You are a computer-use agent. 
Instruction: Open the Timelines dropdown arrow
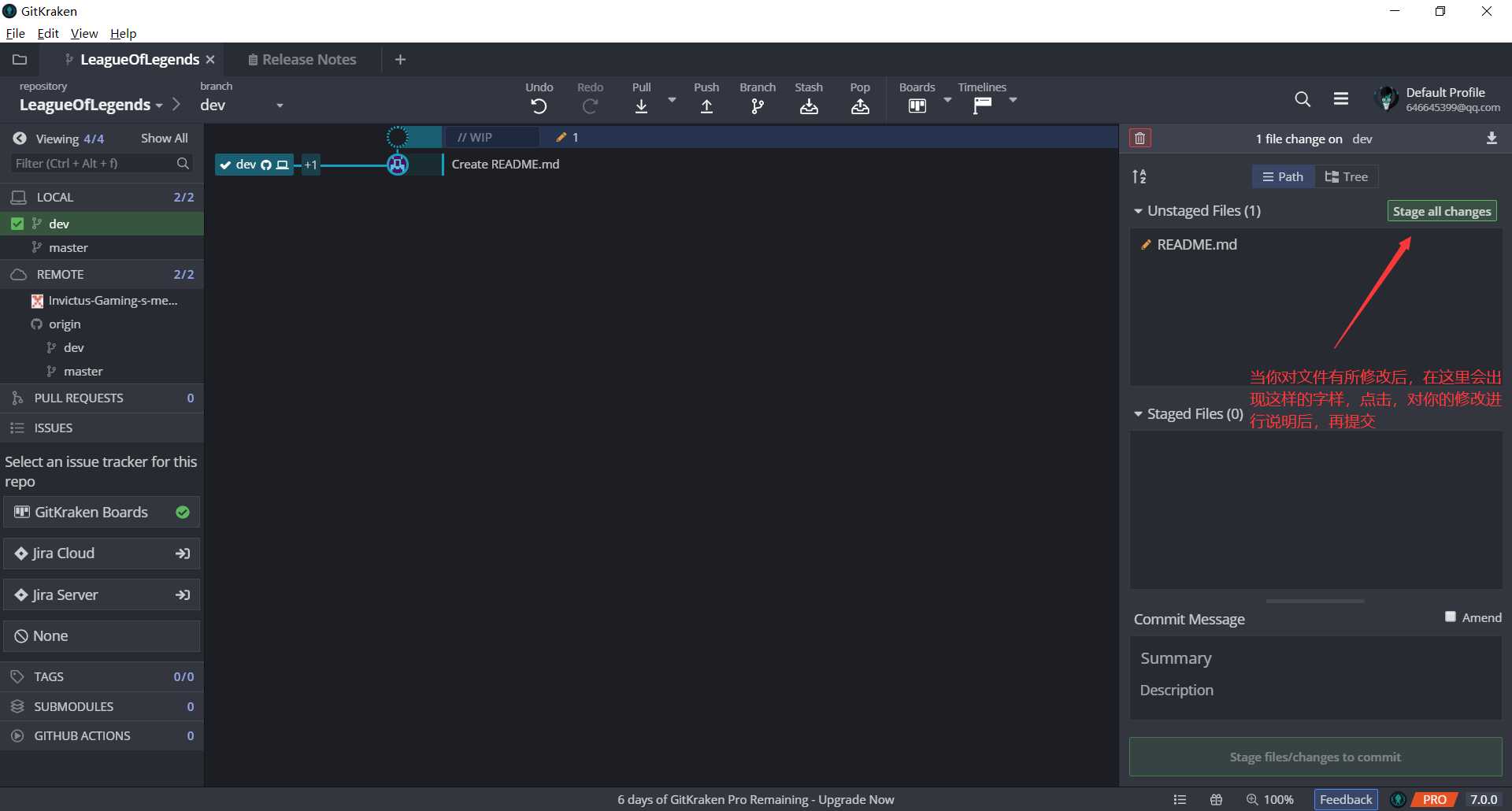[1013, 100]
